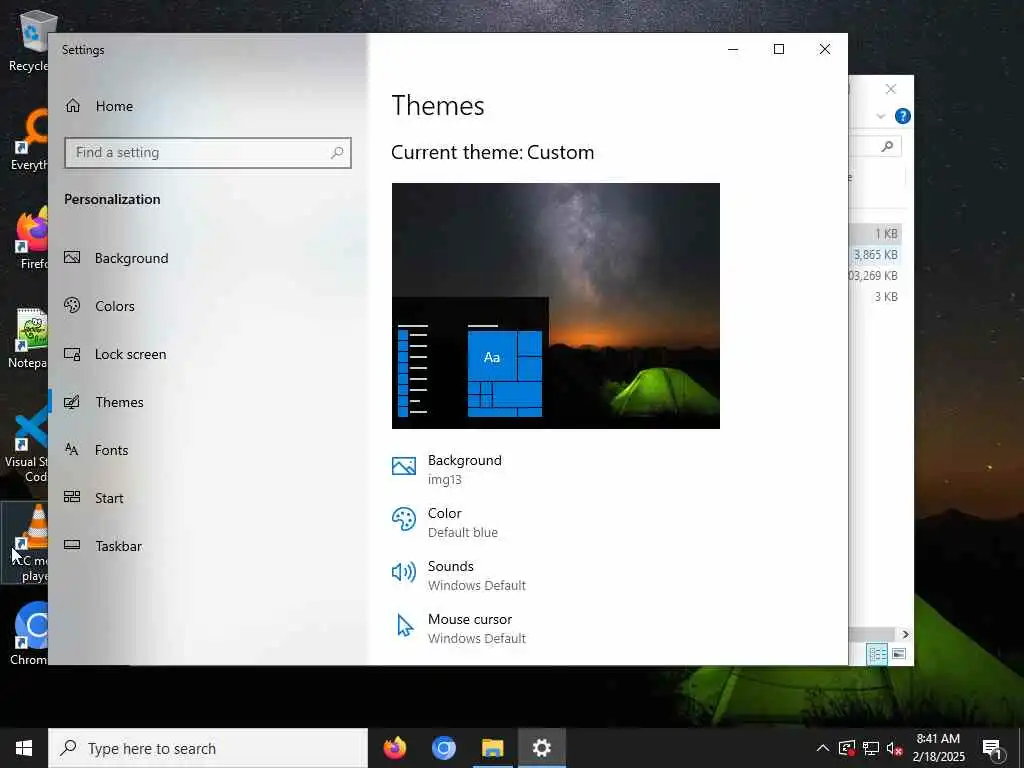Click the Themes brush icon in sidebar
Viewport: 1024px width, 768px height.
pyautogui.click(x=72, y=402)
